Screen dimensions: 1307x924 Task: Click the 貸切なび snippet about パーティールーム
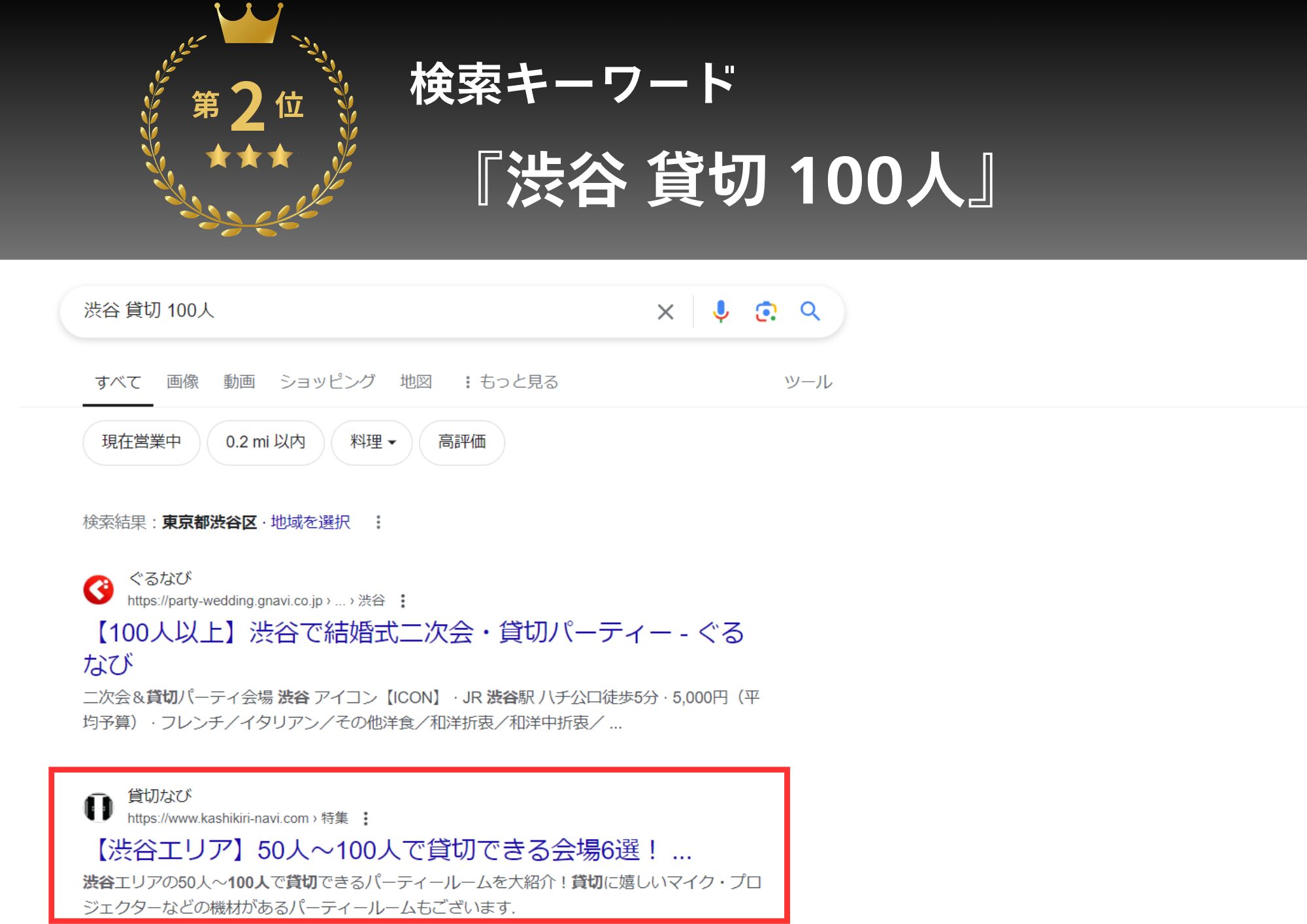click(422, 895)
